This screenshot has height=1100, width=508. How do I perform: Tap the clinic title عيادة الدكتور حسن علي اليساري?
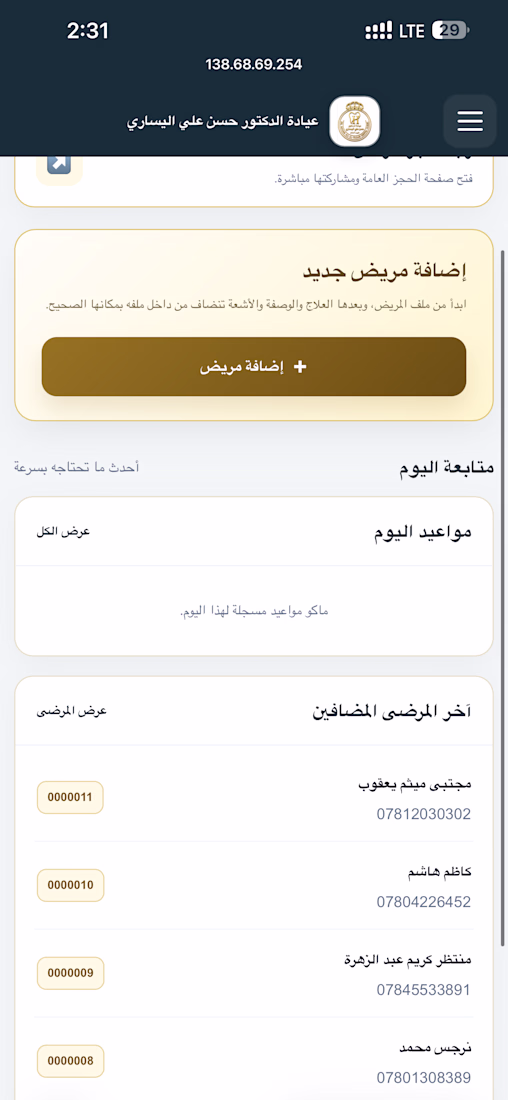(x=222, y=121)
